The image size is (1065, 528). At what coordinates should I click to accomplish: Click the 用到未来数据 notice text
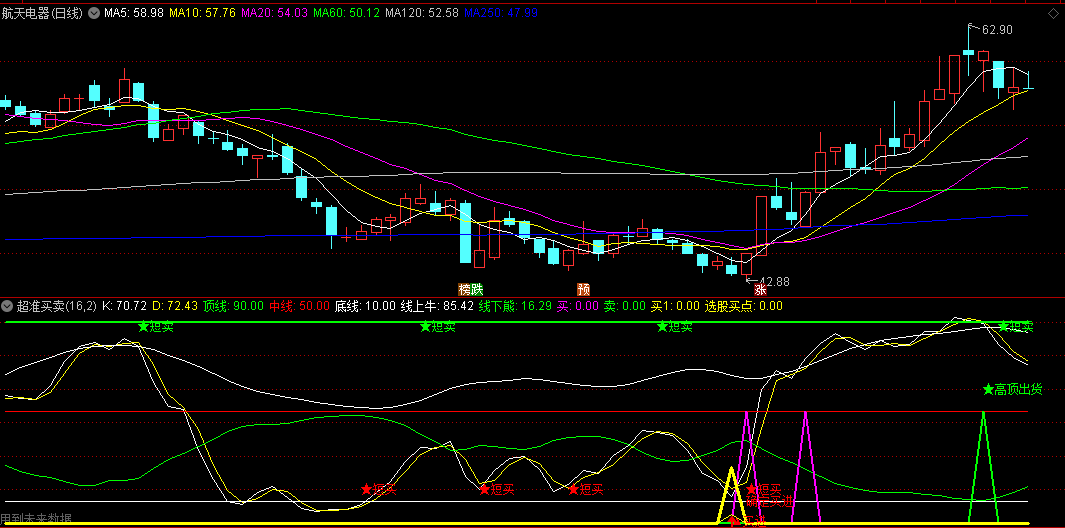pyautogui.click(x=36, y=520)
